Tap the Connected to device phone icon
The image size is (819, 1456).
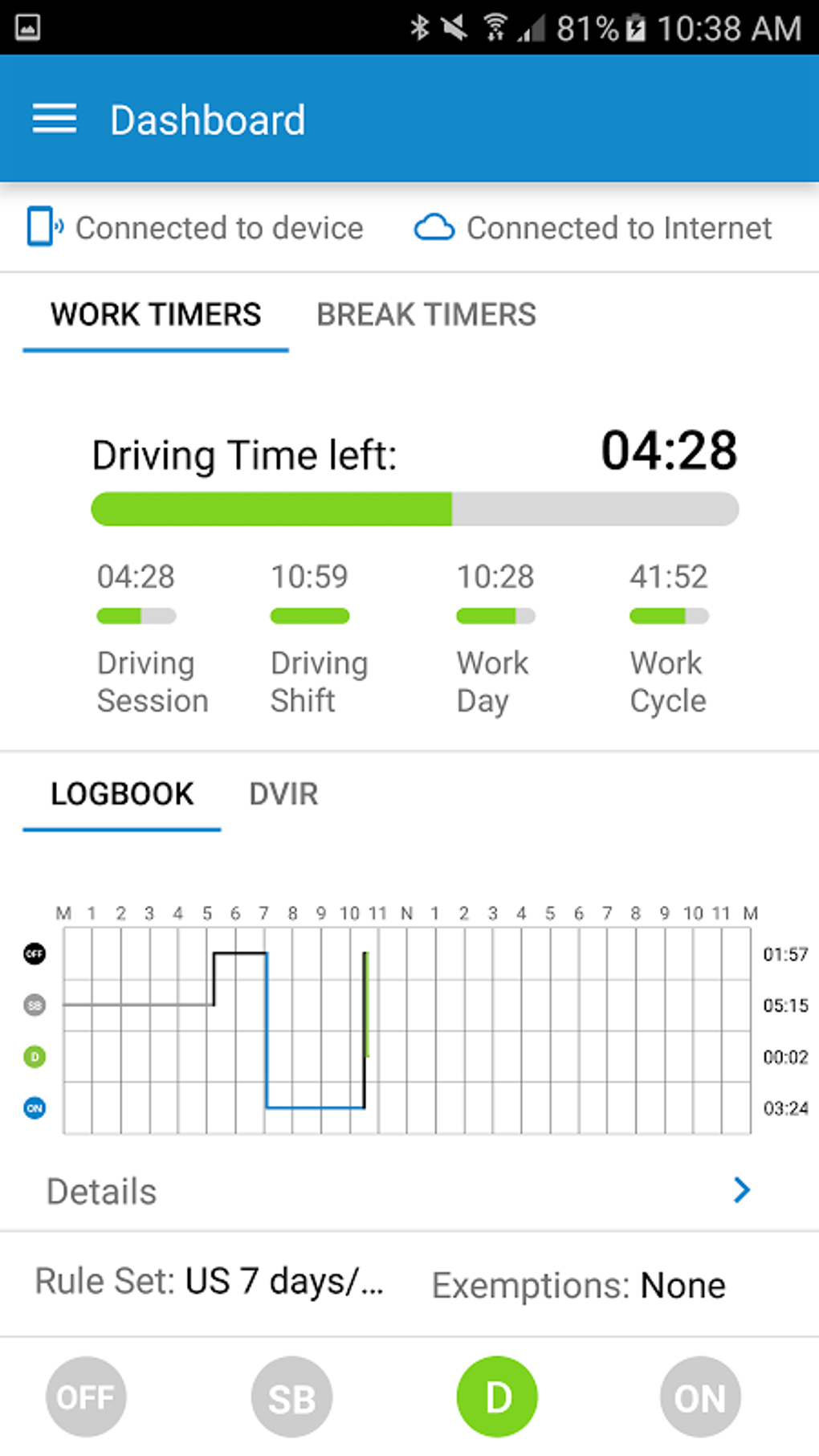point(43,226)
